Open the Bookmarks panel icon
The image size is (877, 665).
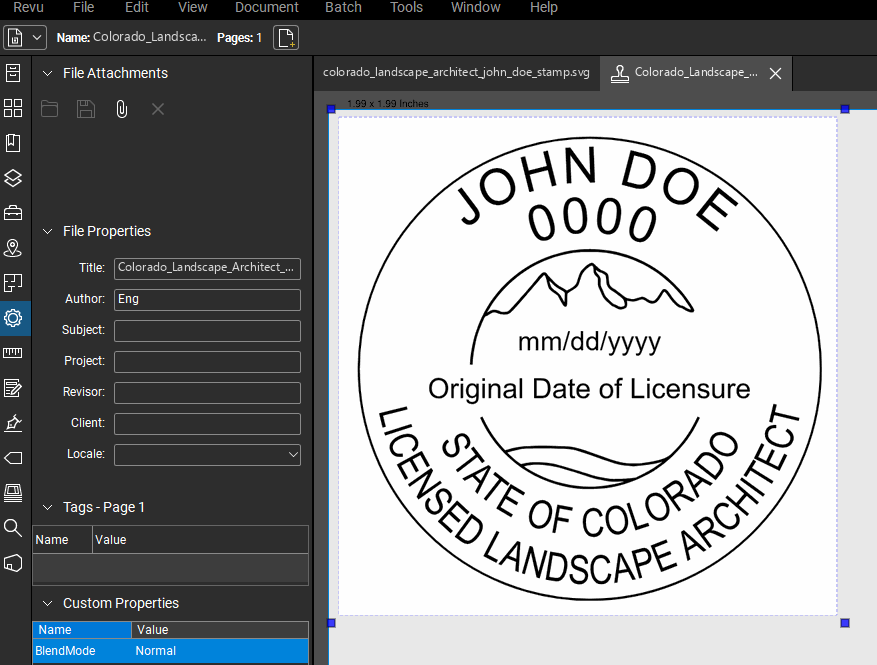point(13,143)
